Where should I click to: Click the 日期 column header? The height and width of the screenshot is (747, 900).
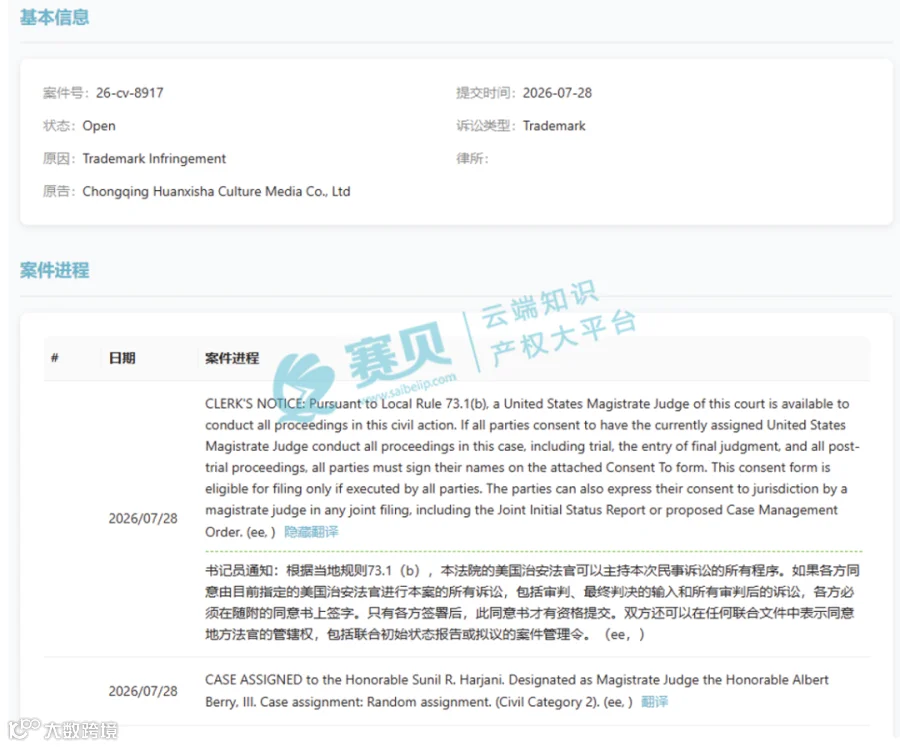(122, 358)
